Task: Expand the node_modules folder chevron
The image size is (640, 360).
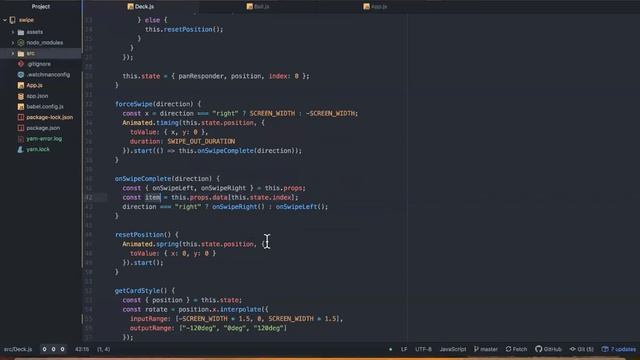Action: (13, 42)
